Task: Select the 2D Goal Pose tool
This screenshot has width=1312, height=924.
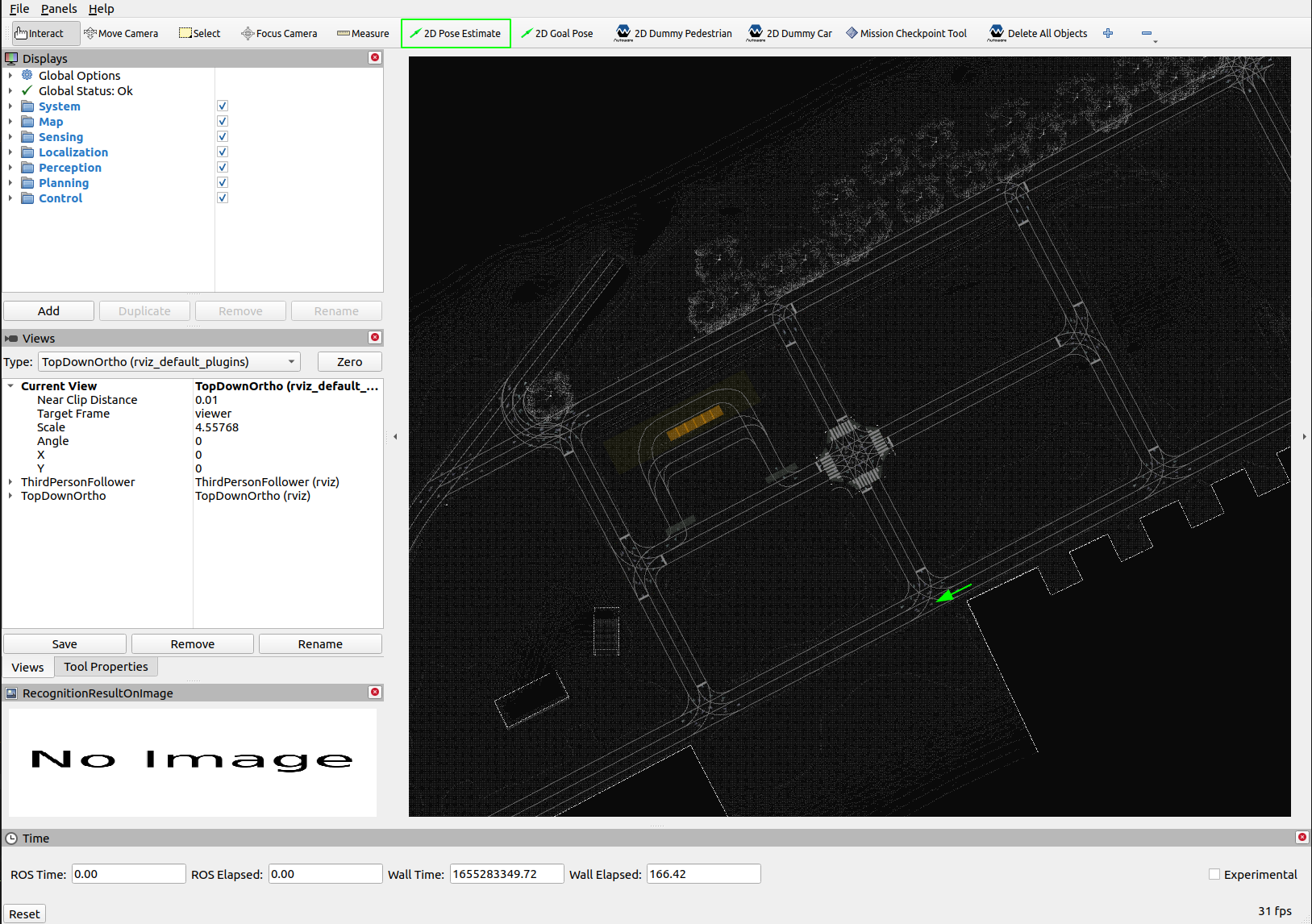Action: coord(557,33)
